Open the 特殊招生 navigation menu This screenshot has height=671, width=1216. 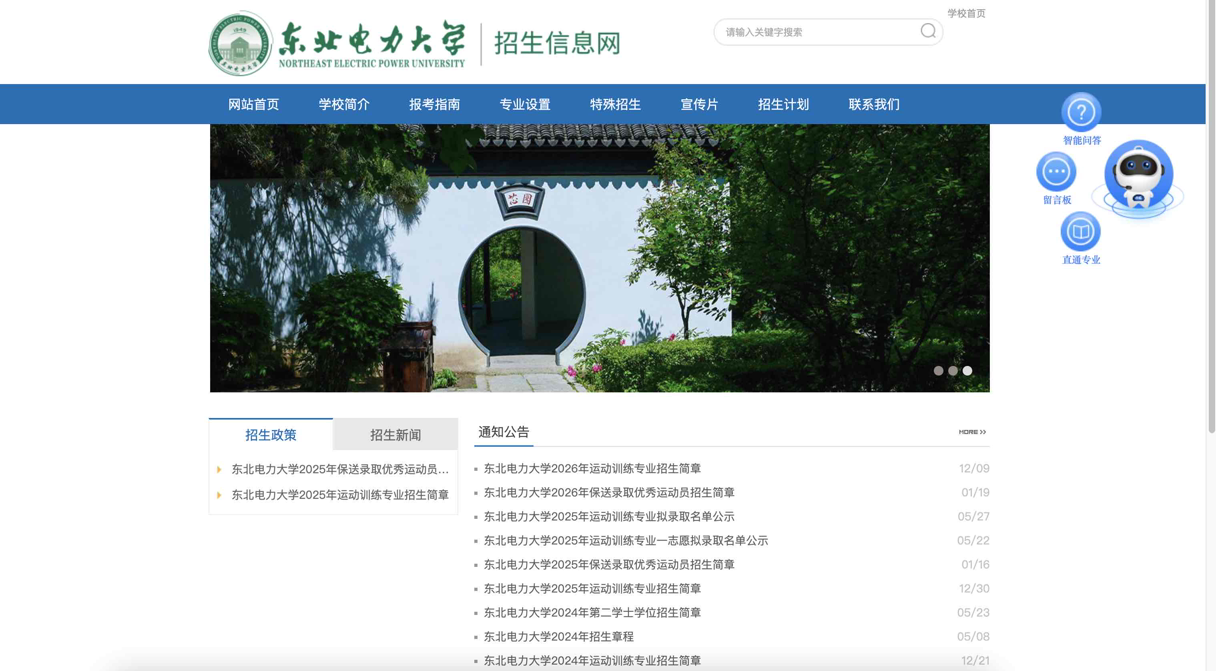point(615,105)
